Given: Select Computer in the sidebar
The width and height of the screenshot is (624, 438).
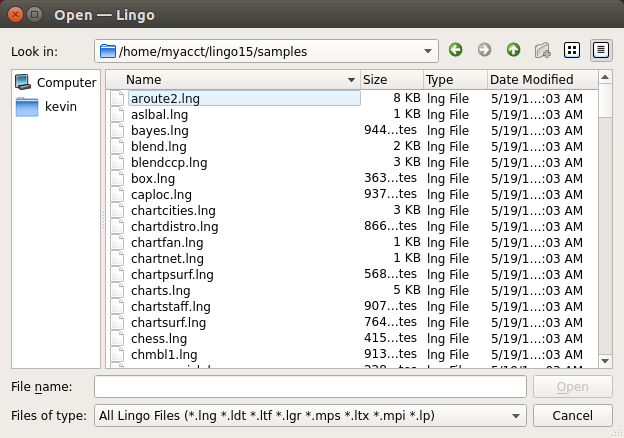Looking at the screenshot, I should (x=56, y=82).
